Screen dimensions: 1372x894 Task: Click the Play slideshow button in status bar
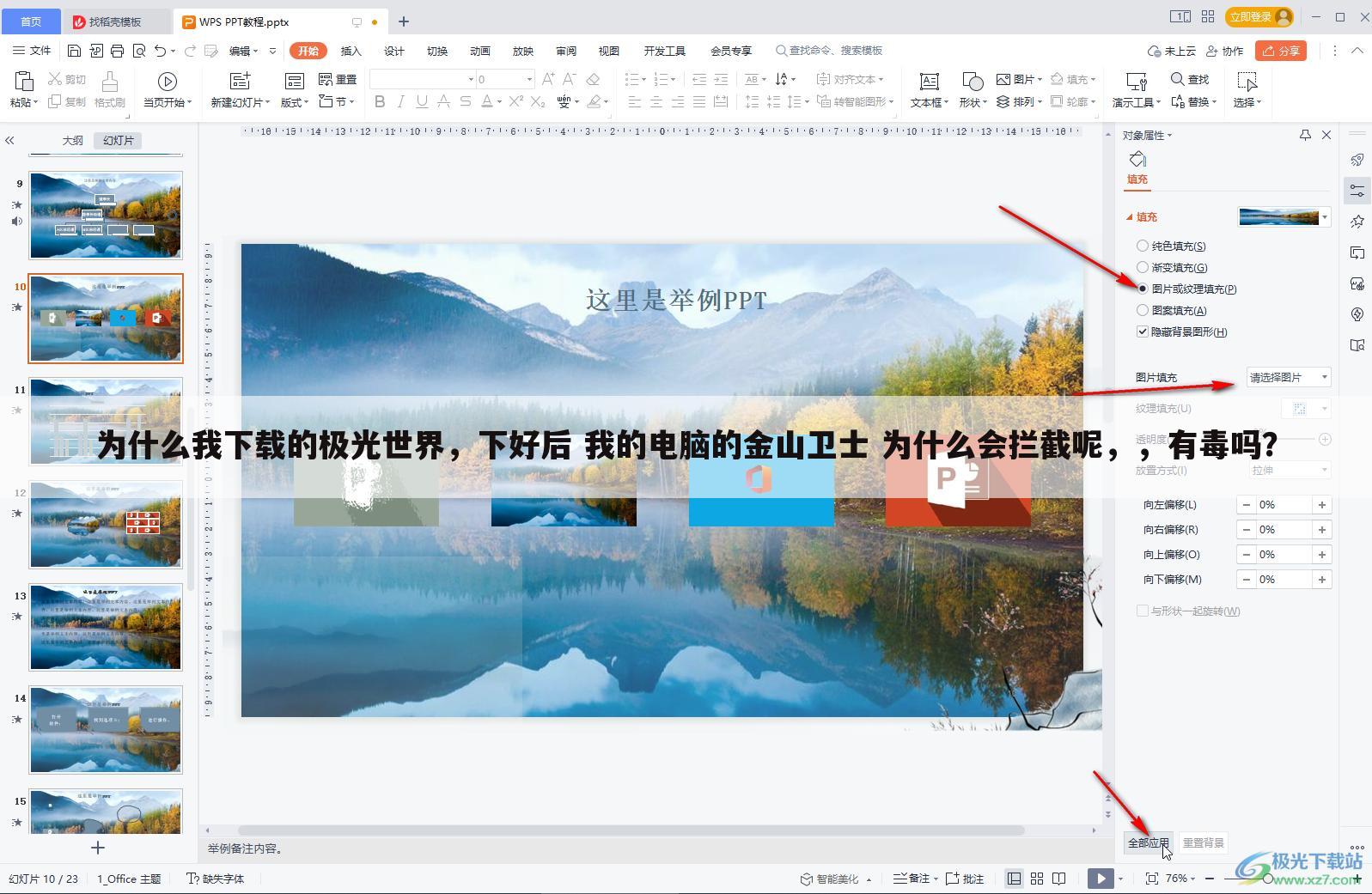pos(1101,879)
